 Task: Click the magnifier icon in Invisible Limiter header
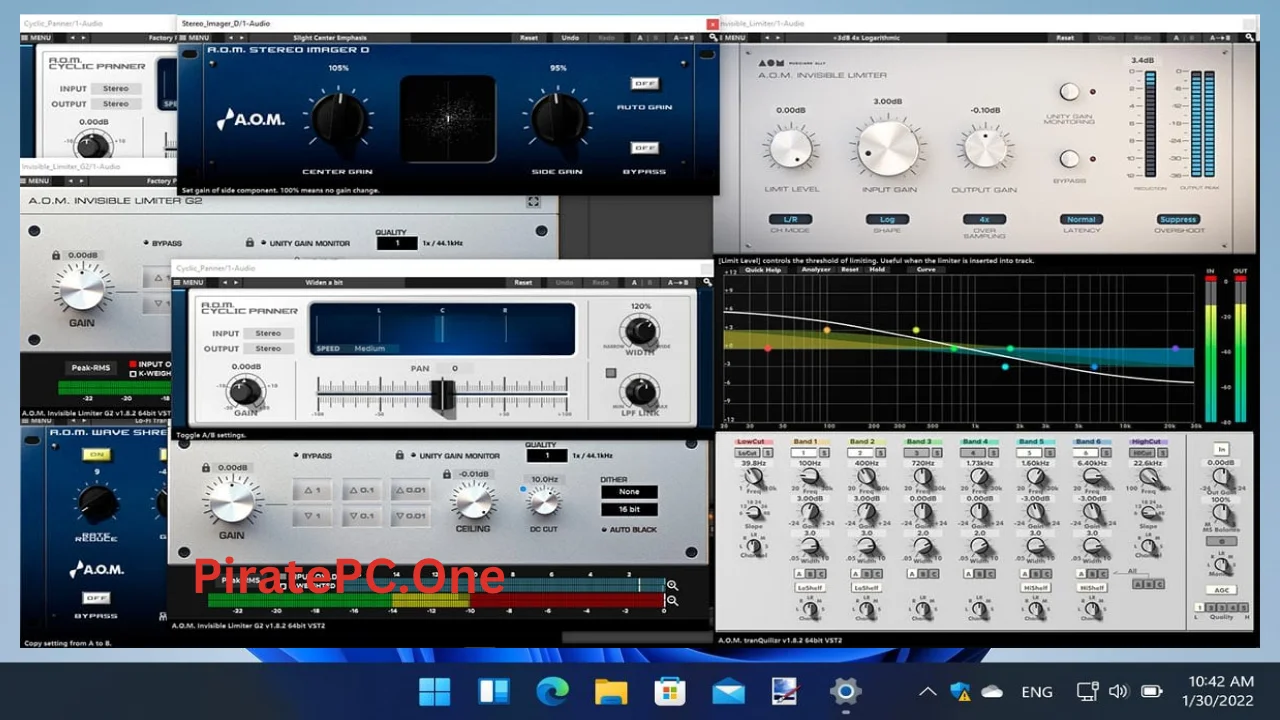click(1250, 38)
